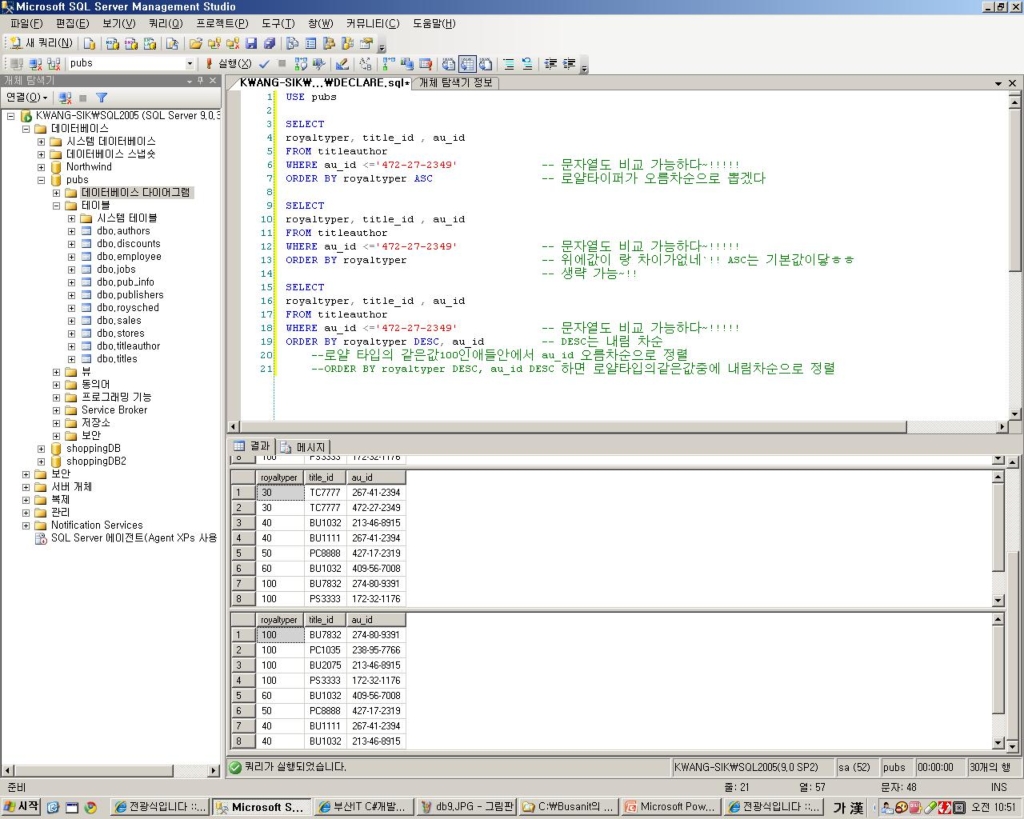Expand the Northwind database node
1024x819 pixels.
[41, 167]
